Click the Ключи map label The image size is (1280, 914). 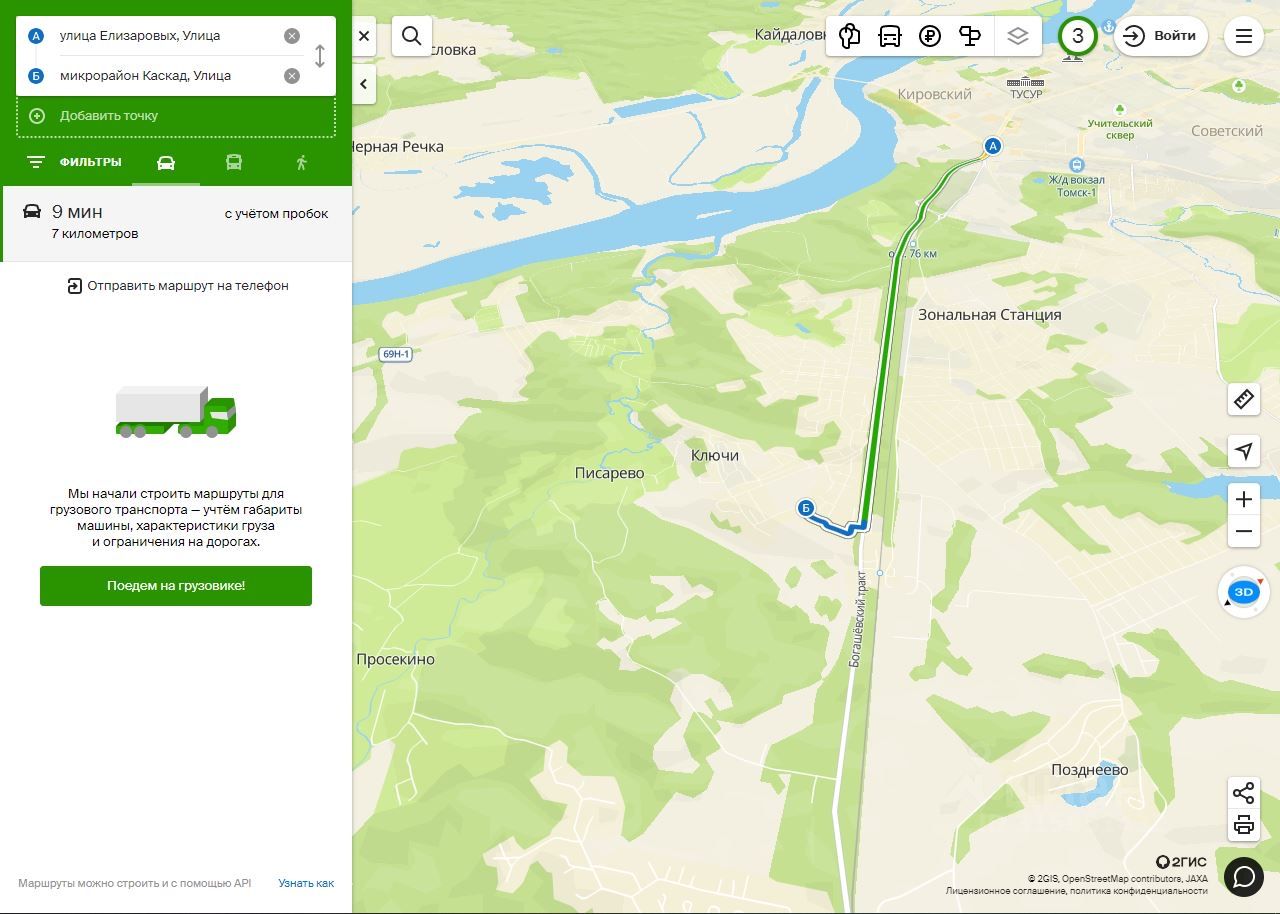click(x=715, y=456)
